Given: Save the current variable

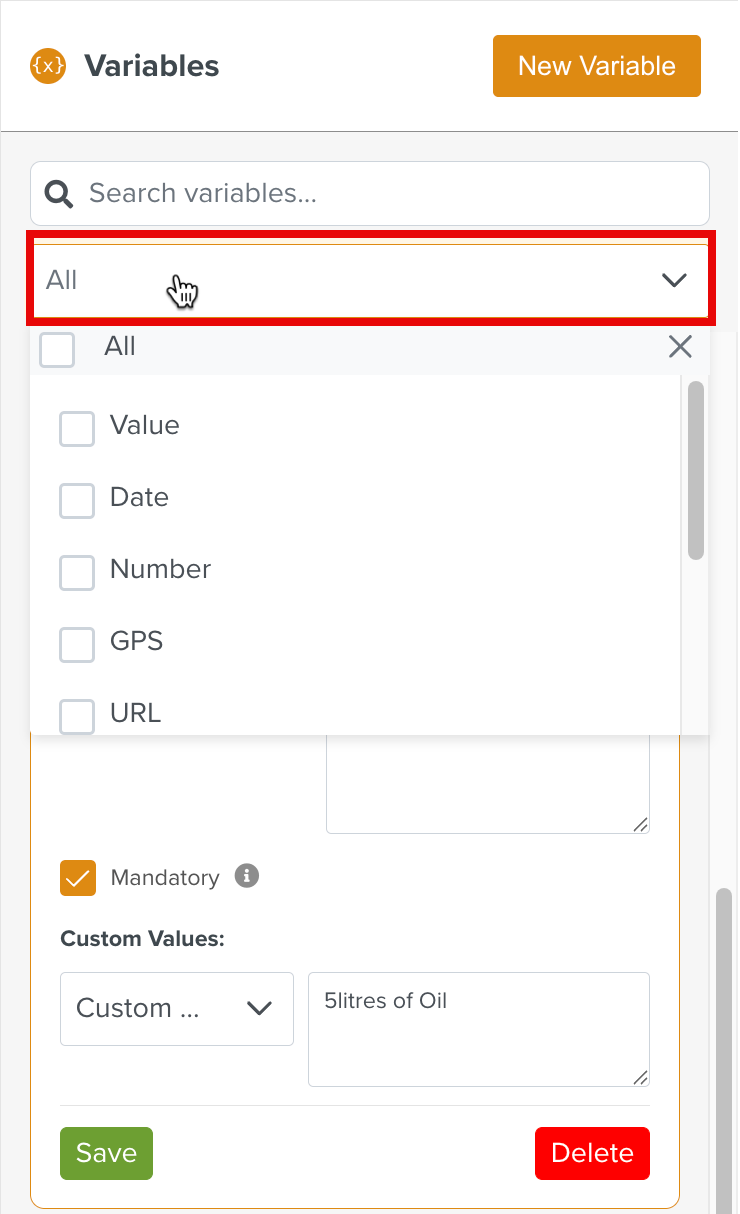Looking at the screenshot, I should pos(106,1153).
